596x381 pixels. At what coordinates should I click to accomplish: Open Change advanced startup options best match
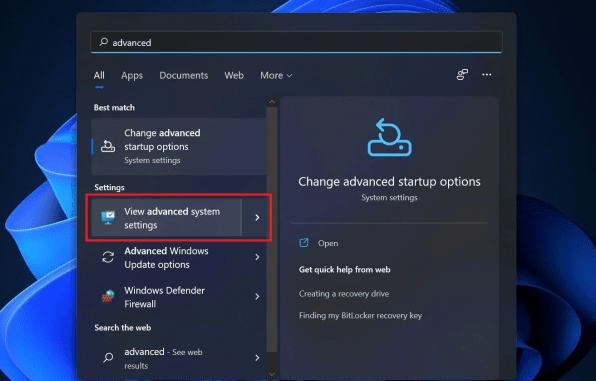[179, 146]
